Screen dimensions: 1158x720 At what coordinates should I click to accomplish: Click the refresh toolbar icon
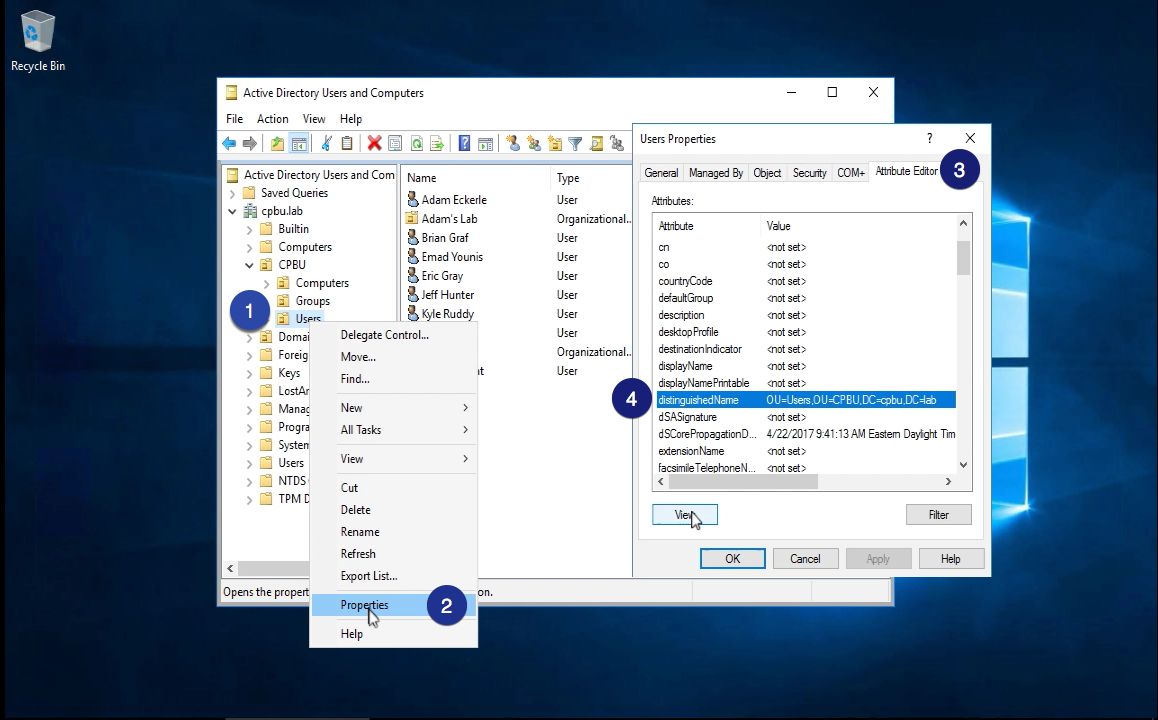[416, 144]
